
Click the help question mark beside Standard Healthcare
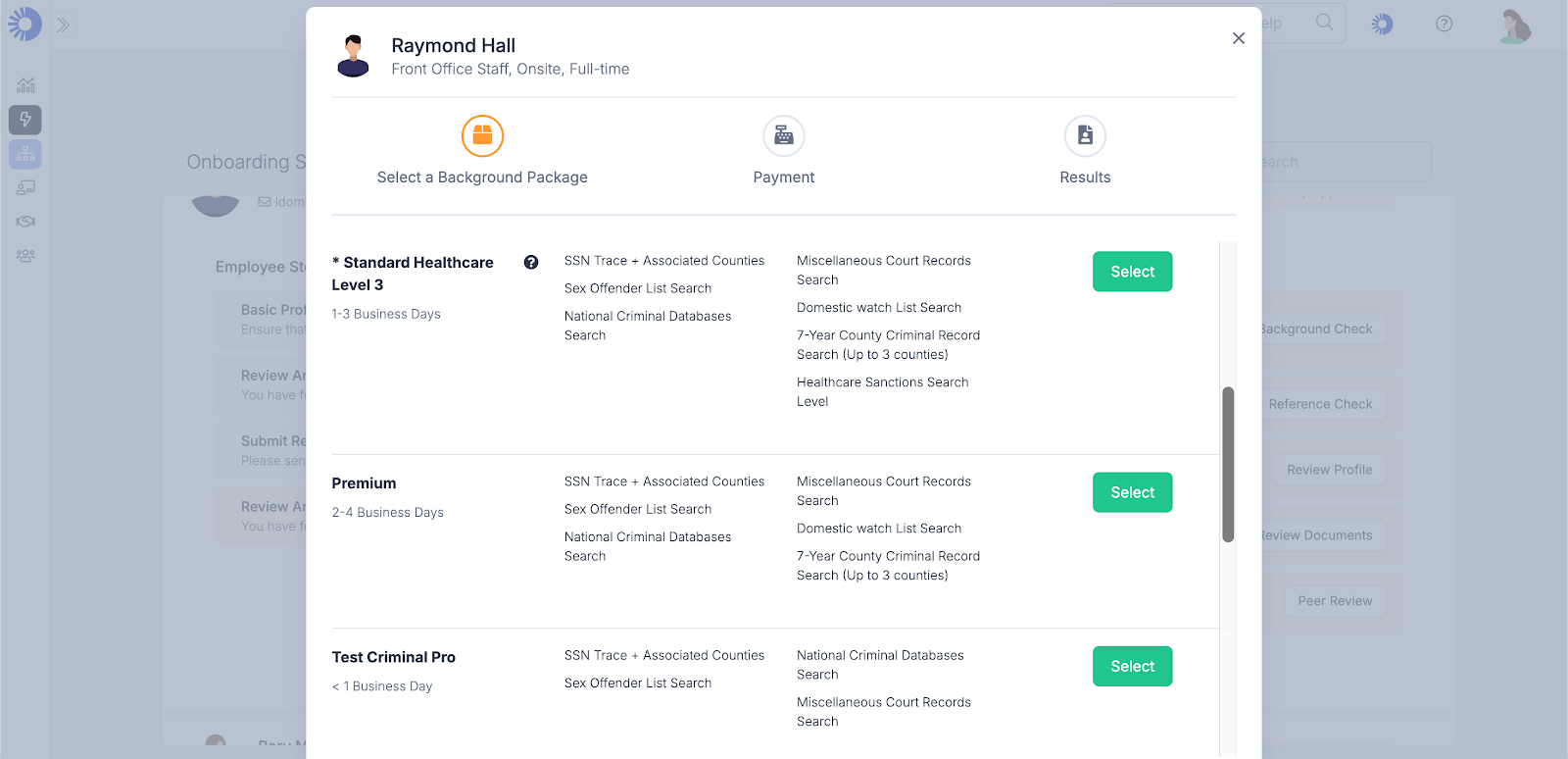[531, 262]
